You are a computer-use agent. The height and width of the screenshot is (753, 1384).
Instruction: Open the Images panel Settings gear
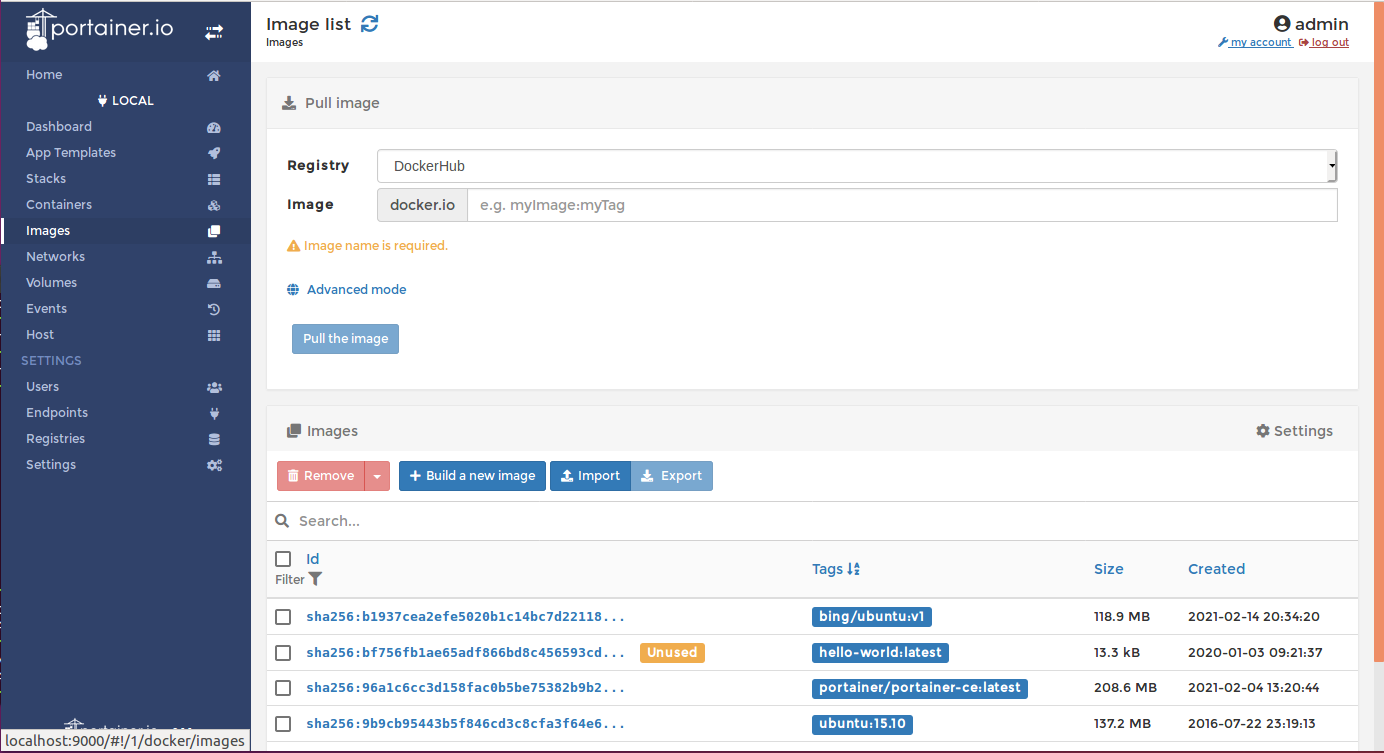click(x=1263, y=430)
